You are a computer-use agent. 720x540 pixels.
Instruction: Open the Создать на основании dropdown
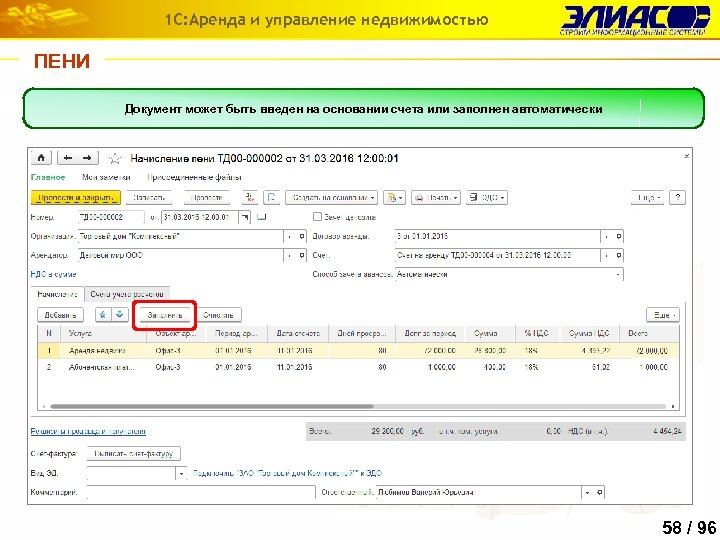(332, 197)
